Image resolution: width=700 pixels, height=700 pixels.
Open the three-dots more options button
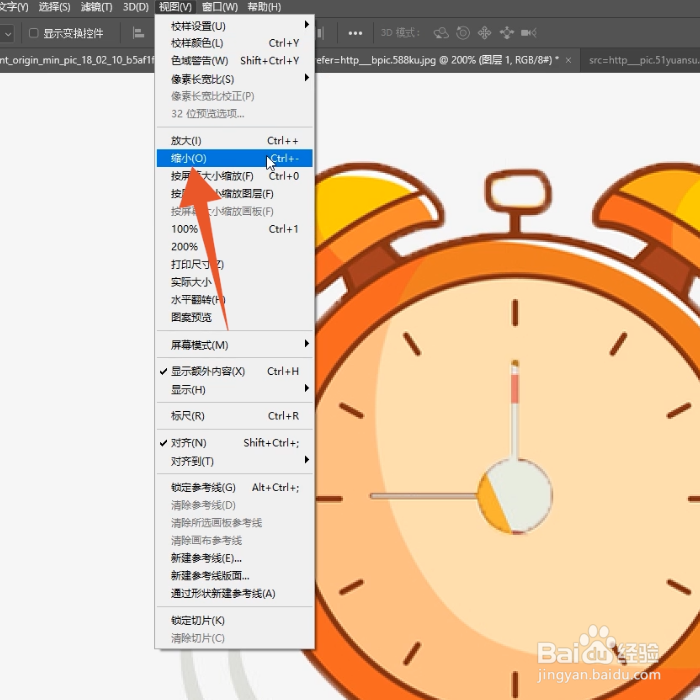[x=355, y=33]
